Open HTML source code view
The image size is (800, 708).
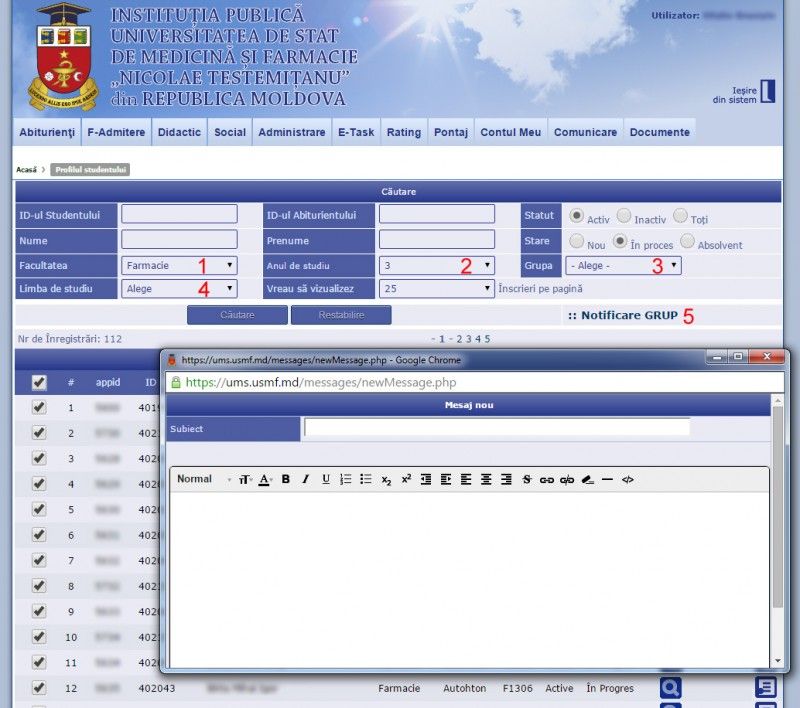coord(628,480)
